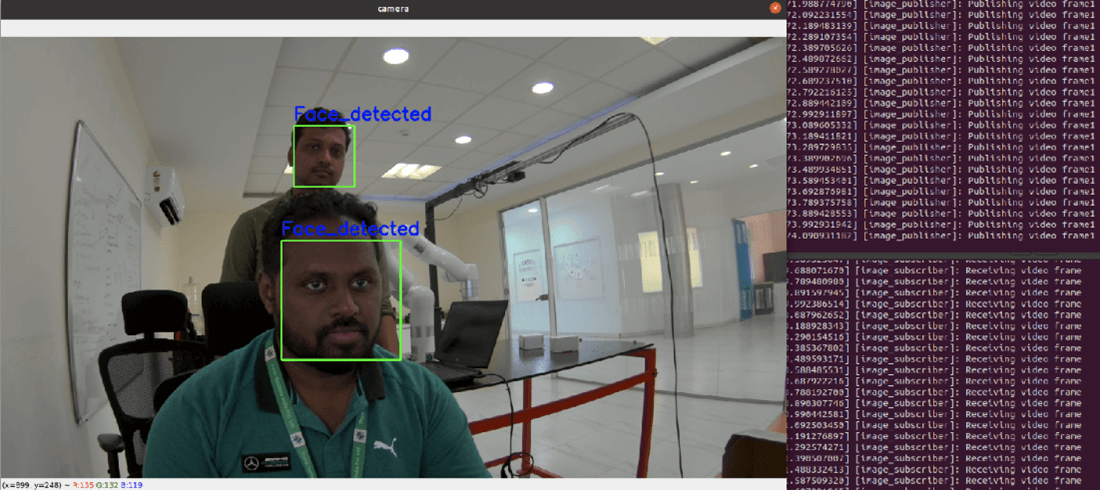1100x490 pixels.
Task: Click the Face_detected label above the smaller box
Action: tap(362, 114)
